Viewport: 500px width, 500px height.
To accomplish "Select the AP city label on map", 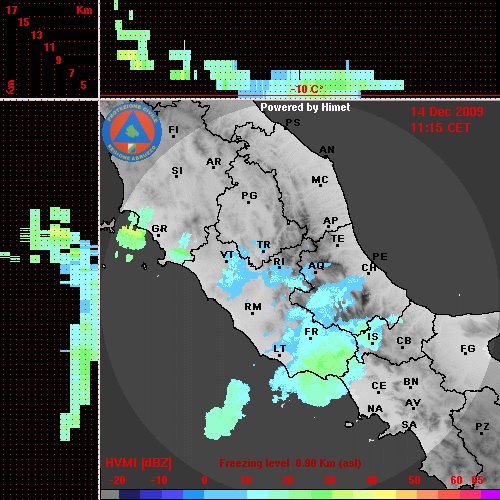I will click(x=331, y=221).
